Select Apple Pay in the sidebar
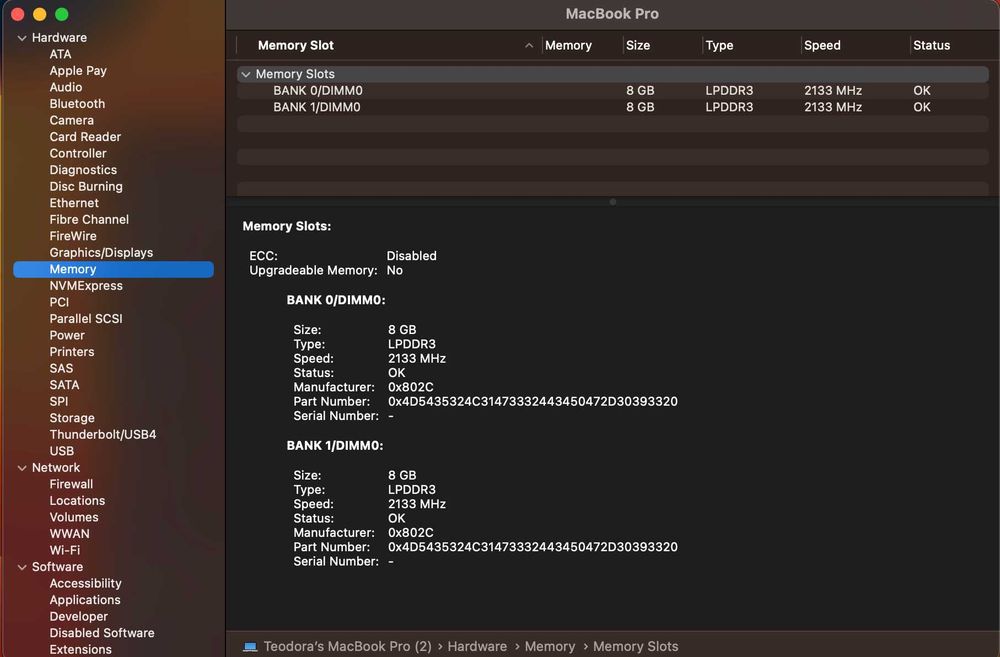Image resolution: width=1000 pixels, height=657 pixels. point(78,71)
